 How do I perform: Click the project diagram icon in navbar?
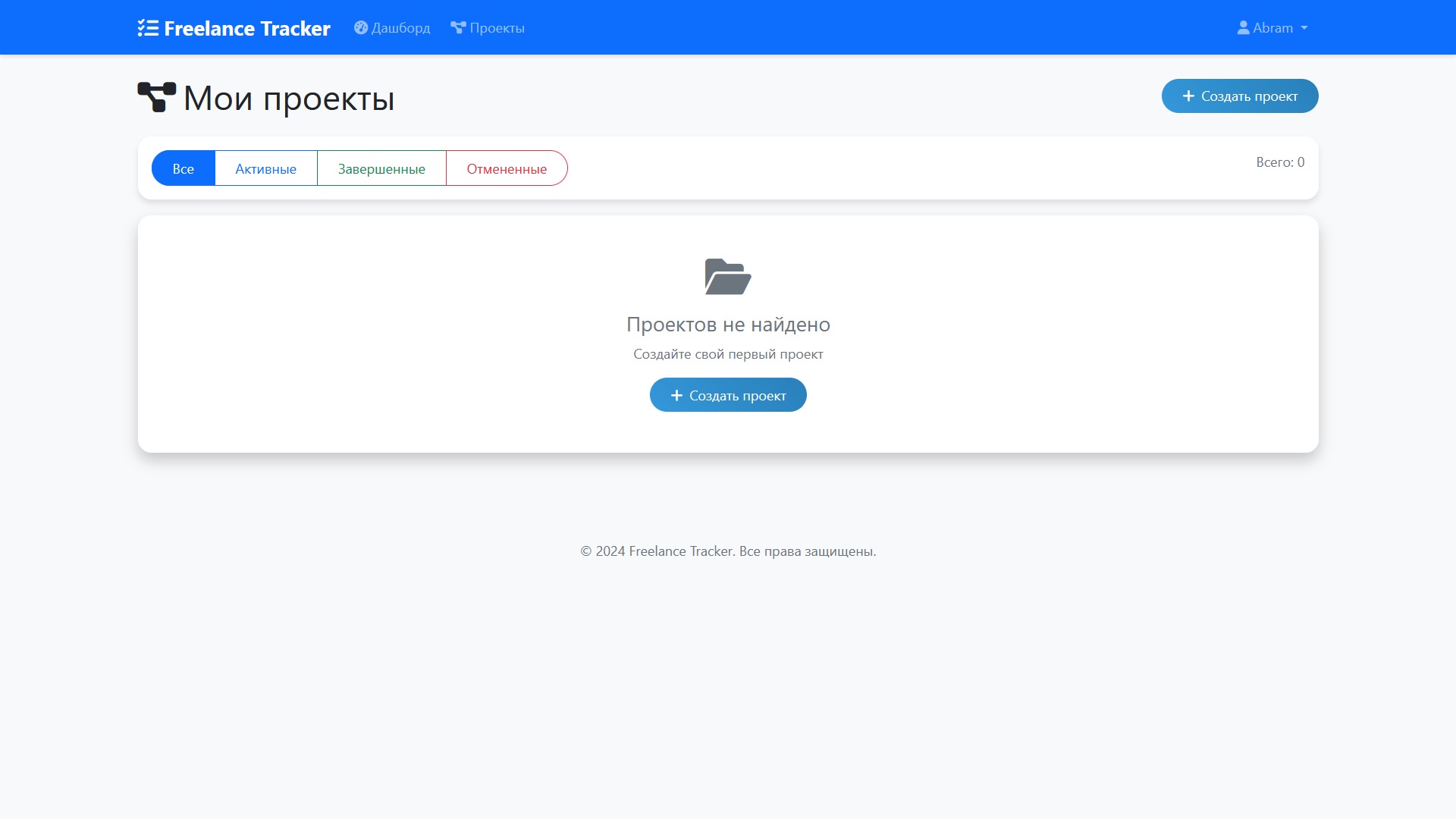pos(458,28)
